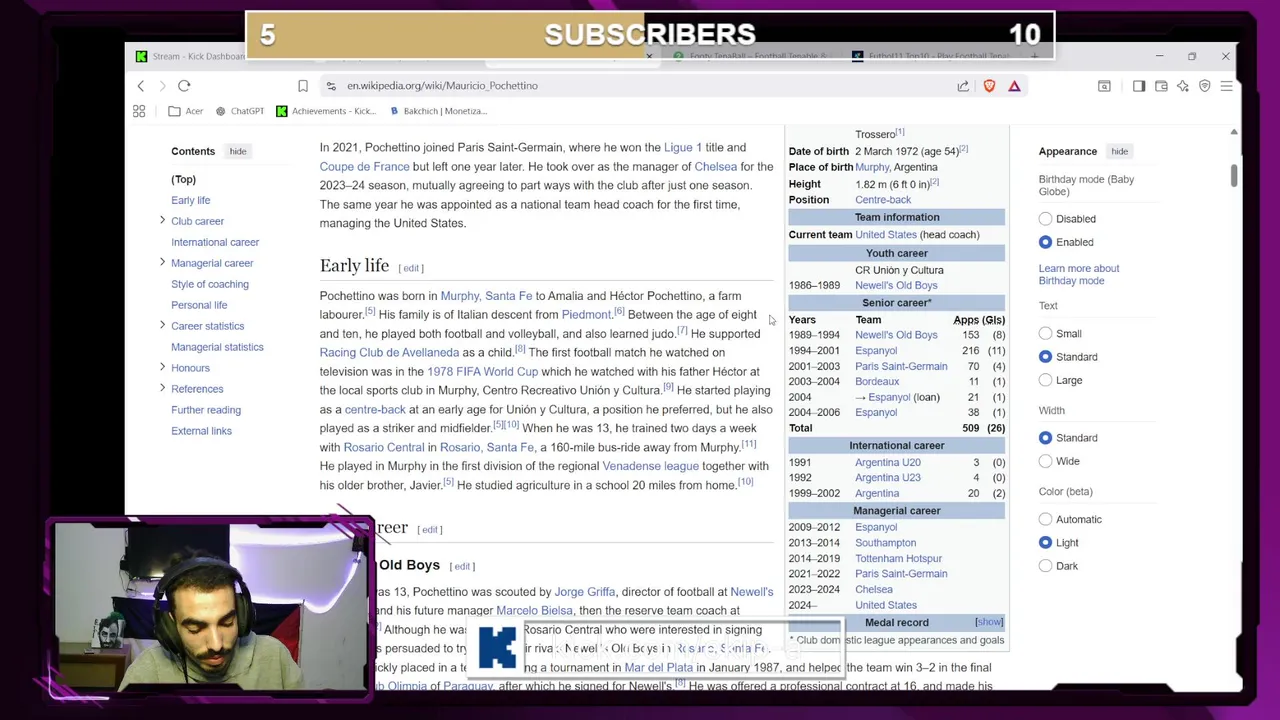Image resolution: width=1280 pixels, height=720 pixels.
Task: Expand Career statistics in contents
Action: [162, 325]
